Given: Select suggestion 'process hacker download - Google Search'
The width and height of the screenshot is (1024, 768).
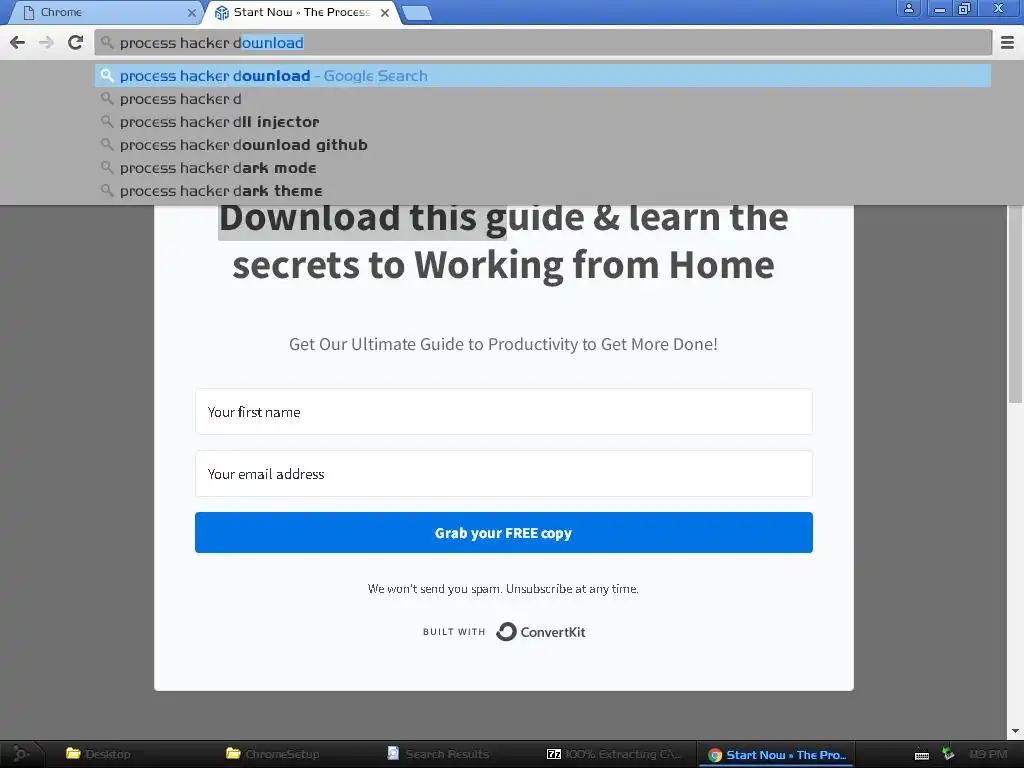Looking at the screenshot, I should click(543, 76).
